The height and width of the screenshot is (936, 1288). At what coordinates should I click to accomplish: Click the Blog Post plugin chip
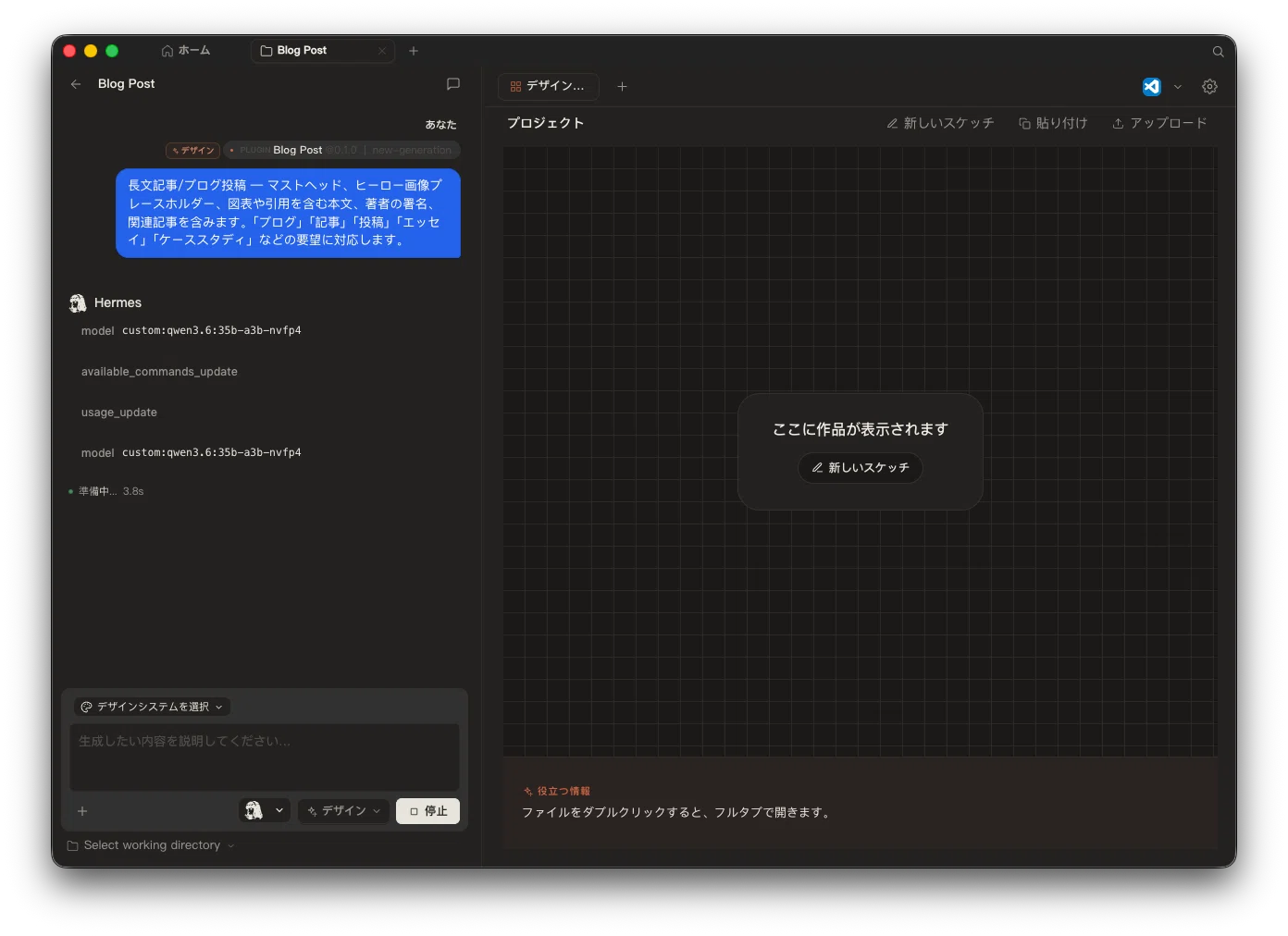pyautogui.click(x=341, y=150)
